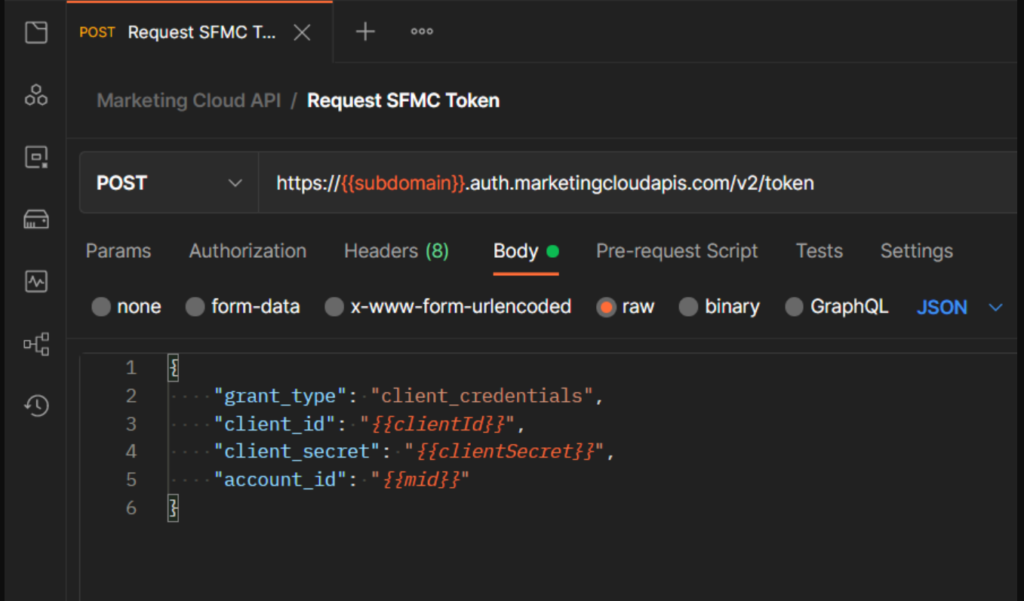Open the Collections sidebar icon
The height and width of the screenshot is (601, 1024).
[x=36, y=33]
